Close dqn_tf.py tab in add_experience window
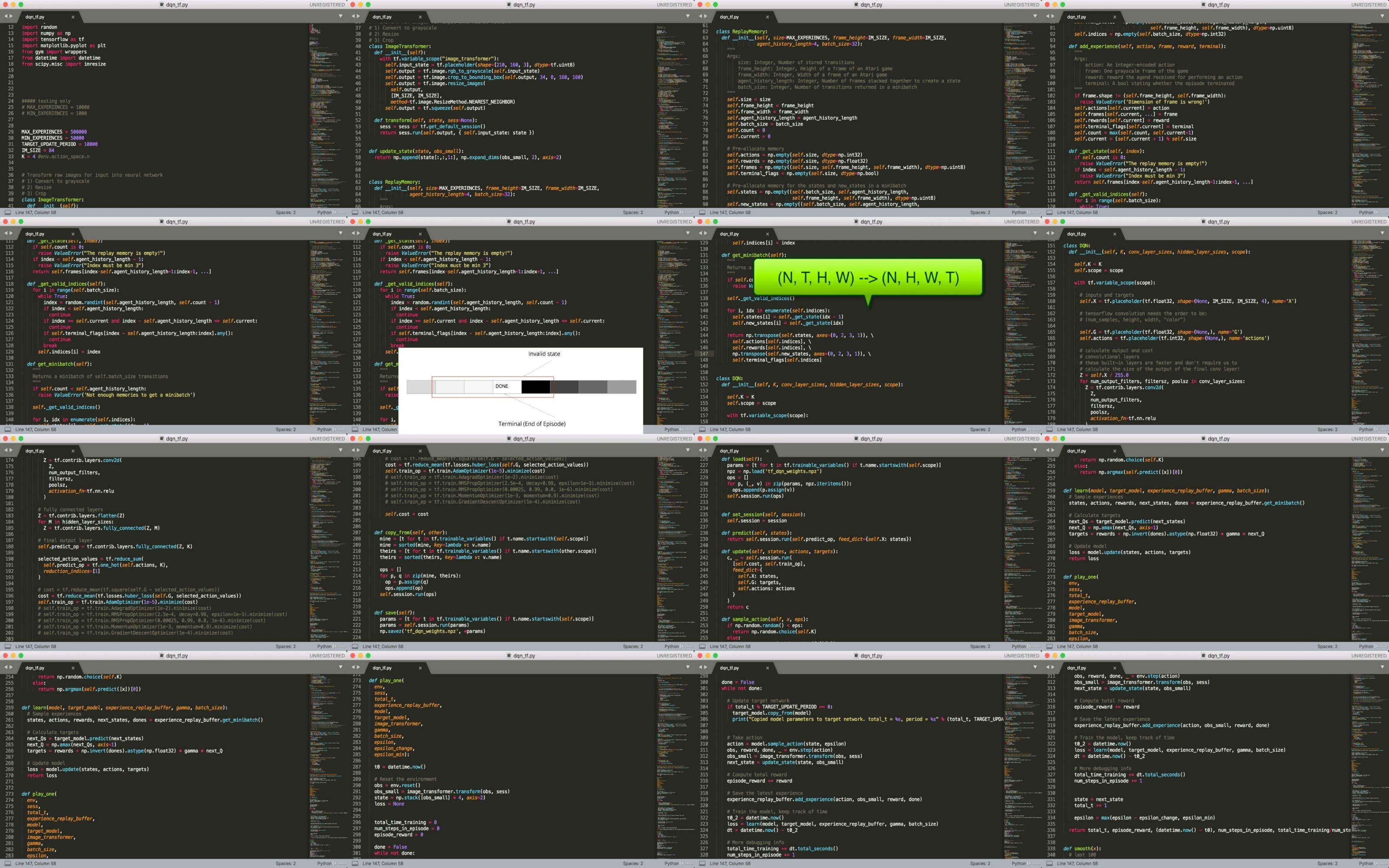 coord(1115,16)
